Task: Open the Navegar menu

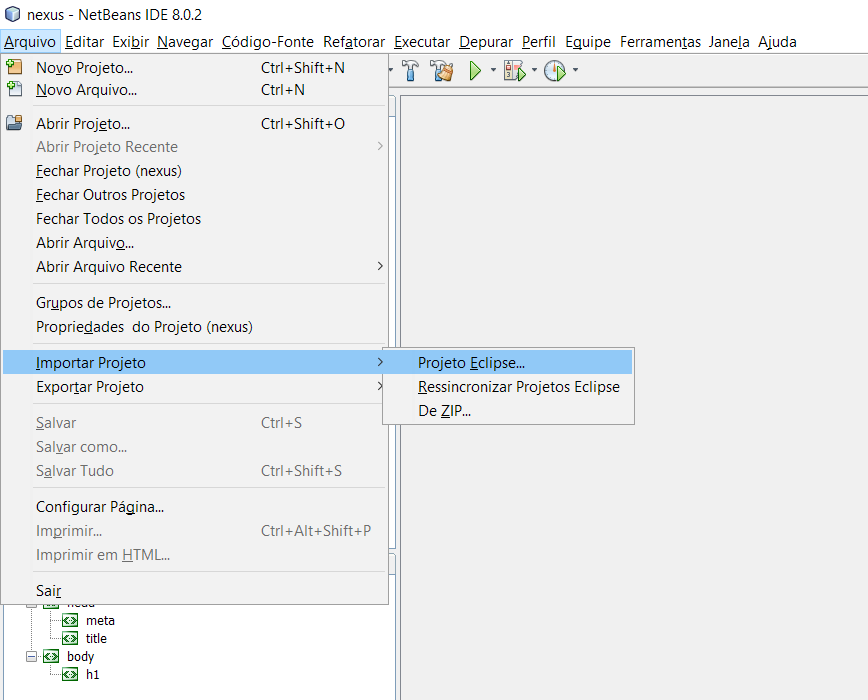Action: pos(185,42)
